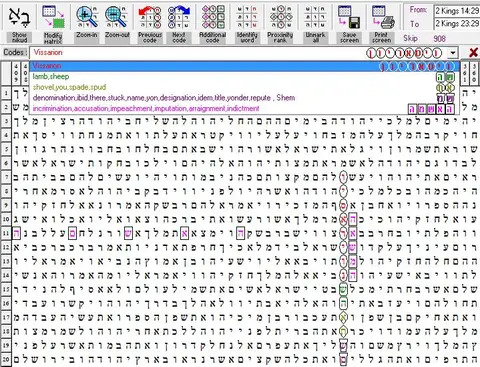Open the Additional code tool
This screenshot has height=367, width=480.
pos(213,17)
